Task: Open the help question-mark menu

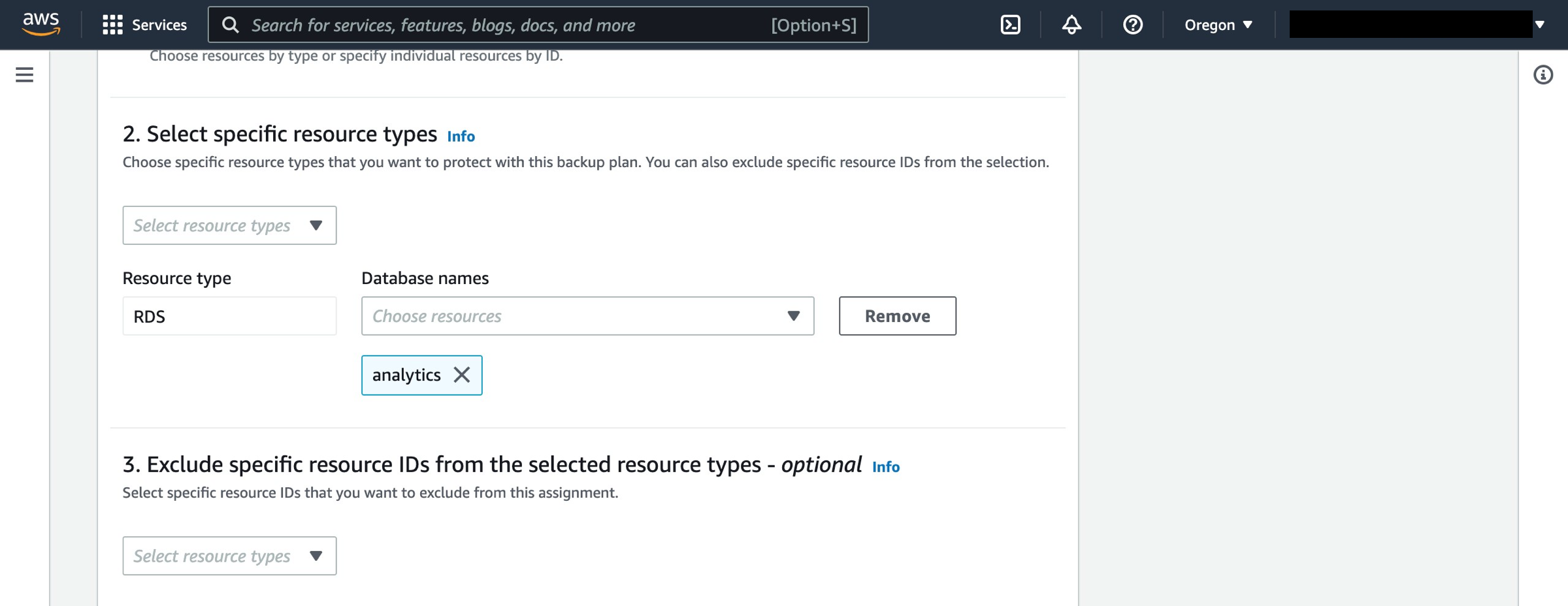Action: click(1132, 25)
